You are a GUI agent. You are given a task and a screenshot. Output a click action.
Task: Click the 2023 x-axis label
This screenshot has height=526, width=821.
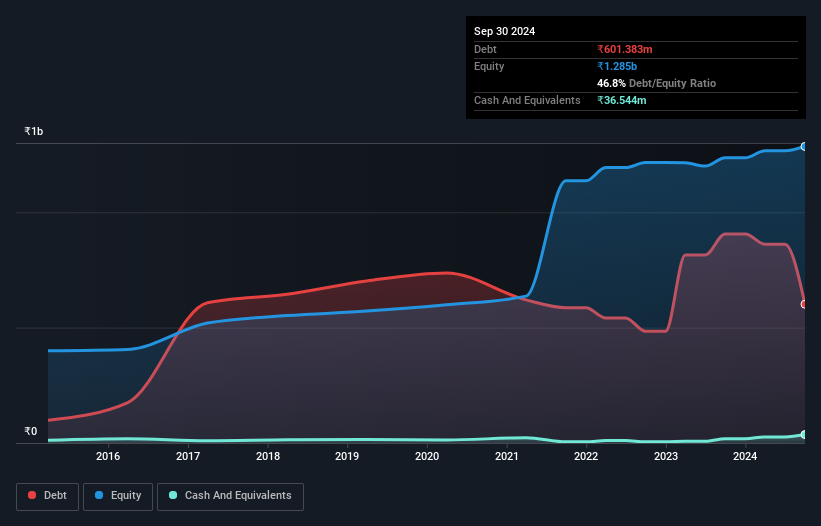coord(666,456)
